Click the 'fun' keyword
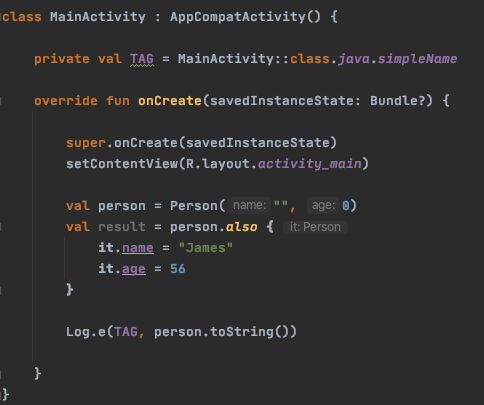 point(118,101)
